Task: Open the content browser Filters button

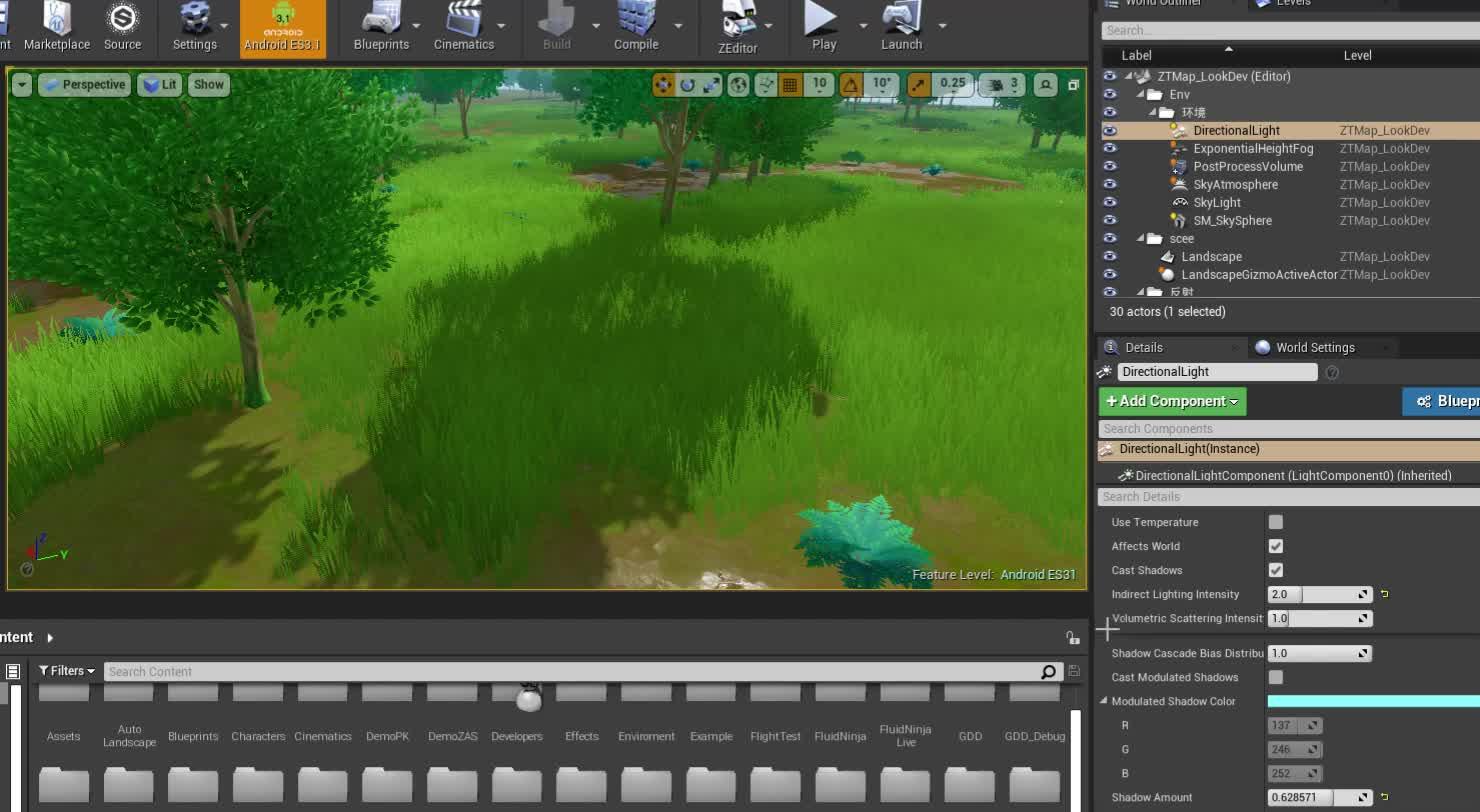Action: [x=65, y=670]
